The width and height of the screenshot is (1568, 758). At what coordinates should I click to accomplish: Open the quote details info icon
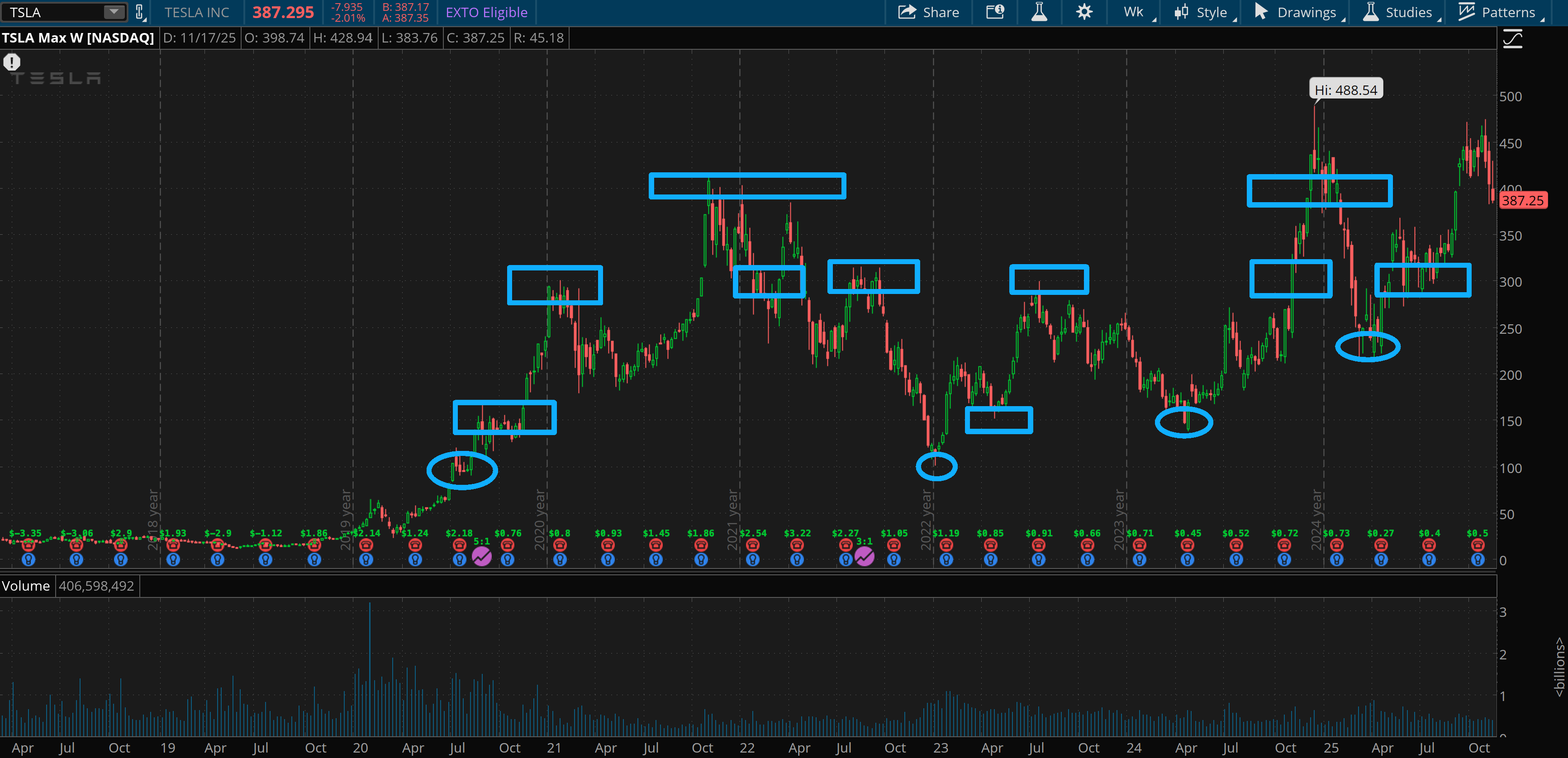(x=995, y=12)
